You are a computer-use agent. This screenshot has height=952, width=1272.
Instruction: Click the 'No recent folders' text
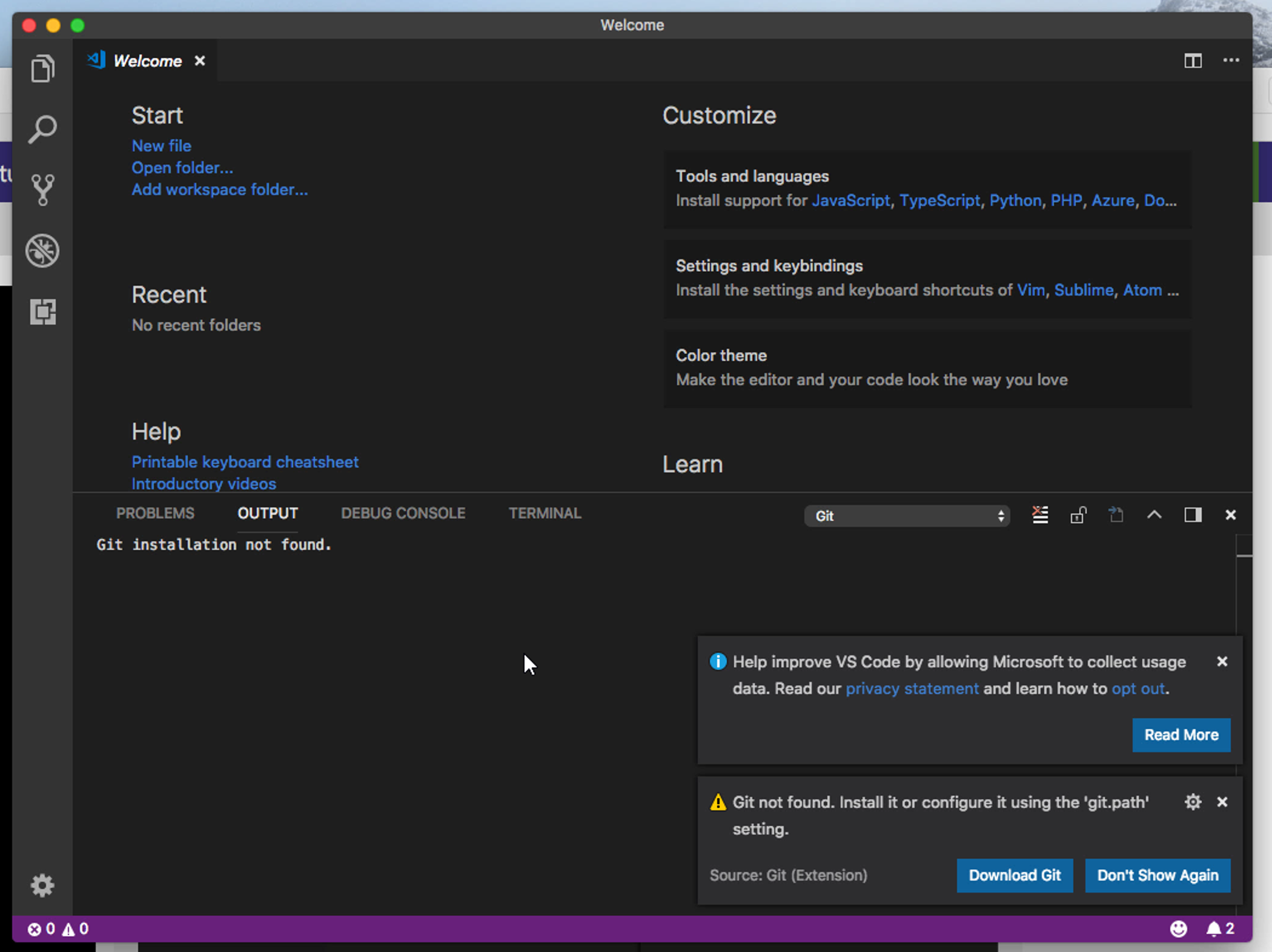click(196, 325)
